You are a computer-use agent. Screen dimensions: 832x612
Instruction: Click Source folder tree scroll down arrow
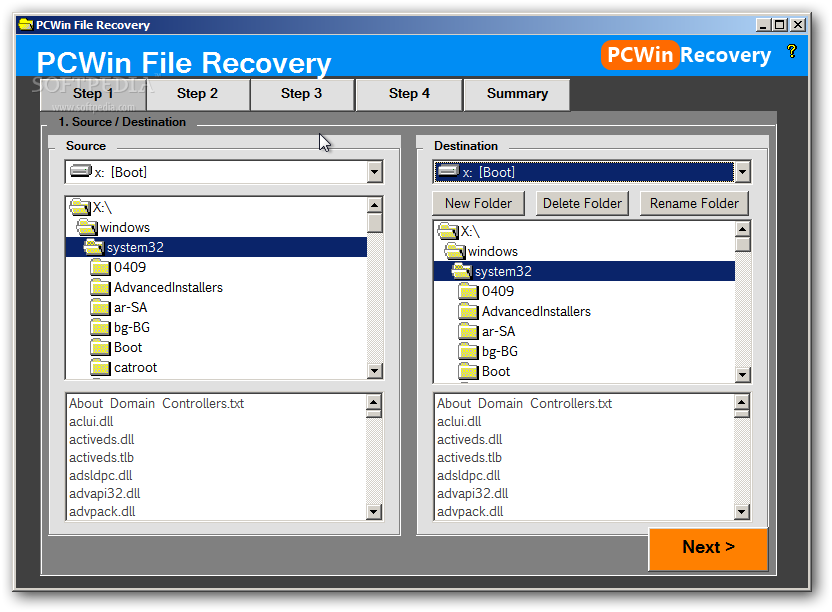pyautogui.click(x=375, y=370)
